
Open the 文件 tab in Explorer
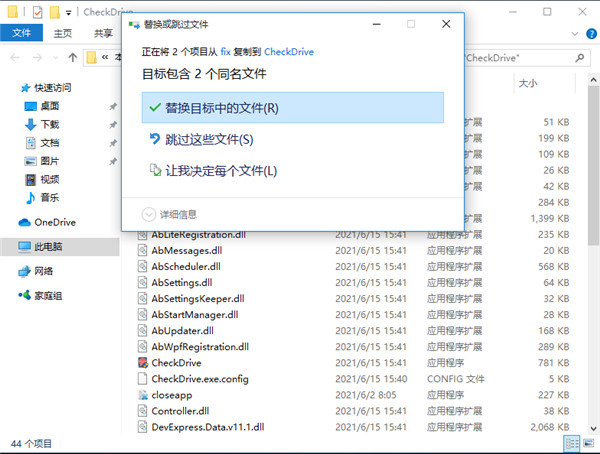click(21, 33)
